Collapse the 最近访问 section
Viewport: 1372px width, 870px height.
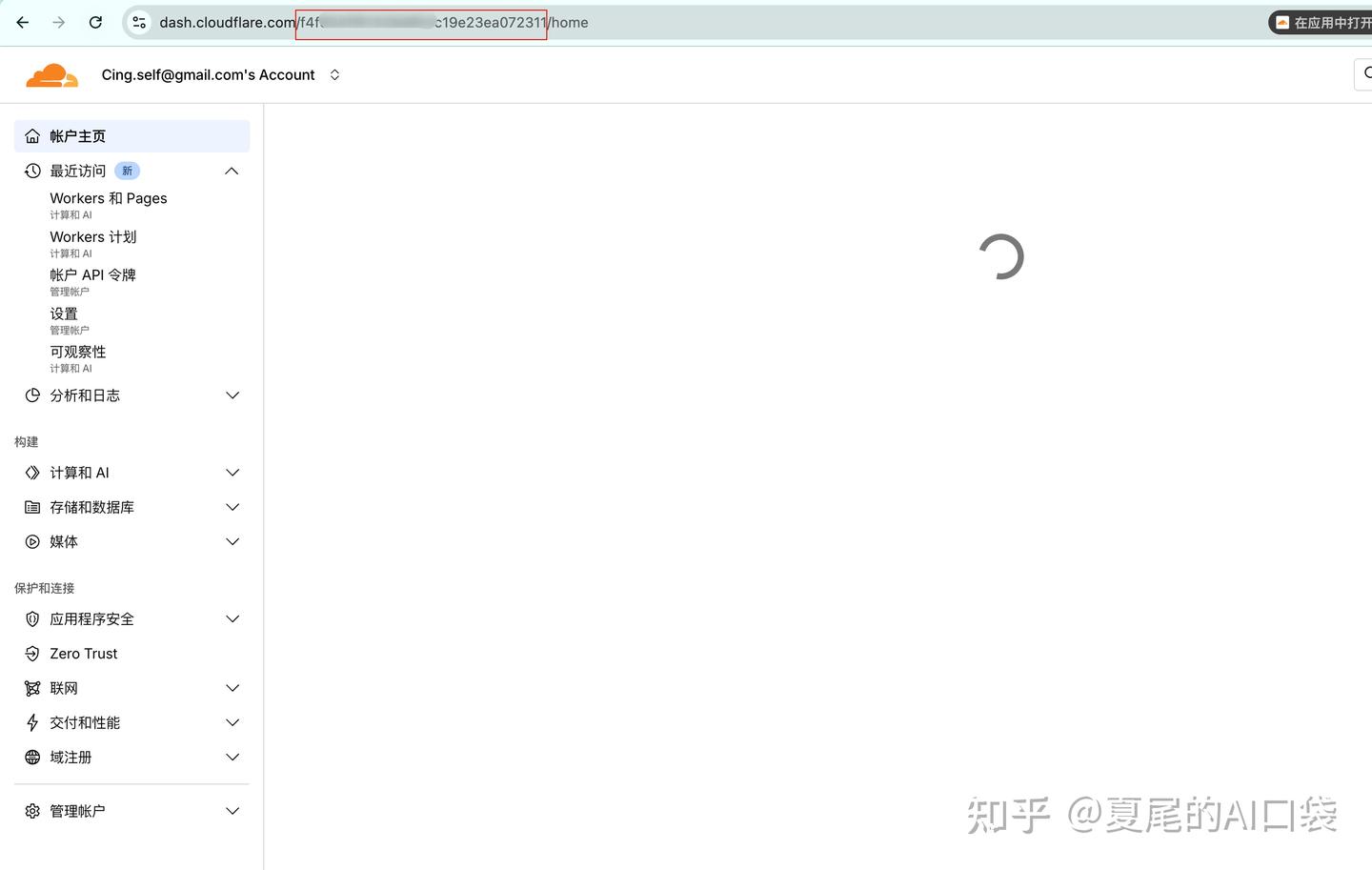coord(231,170)
